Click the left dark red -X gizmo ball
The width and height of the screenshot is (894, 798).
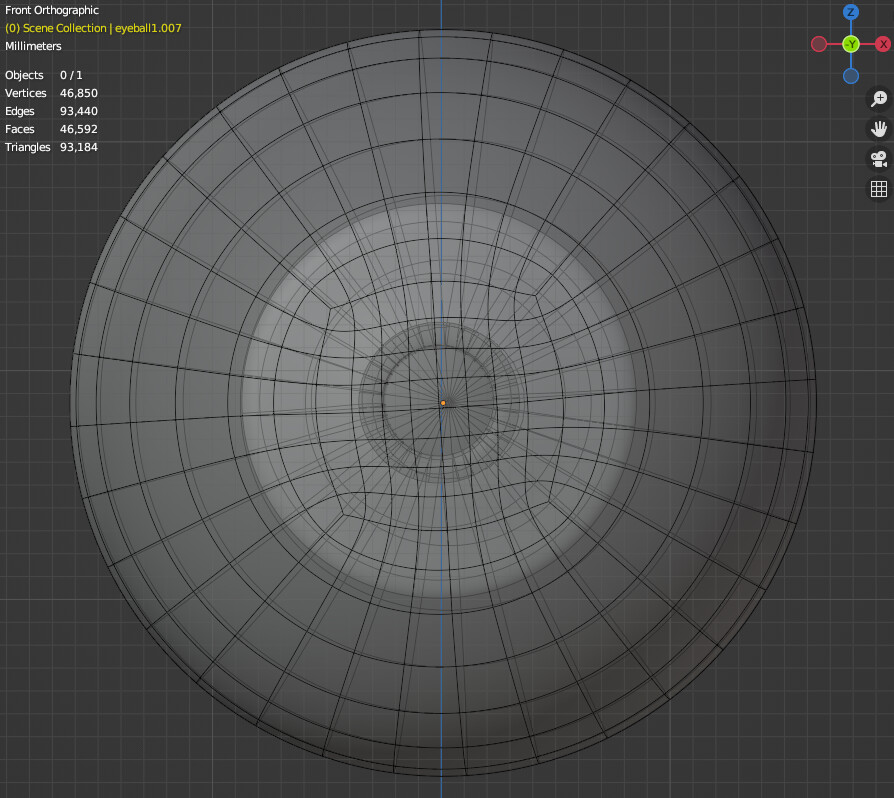click(x=819, y=44)
